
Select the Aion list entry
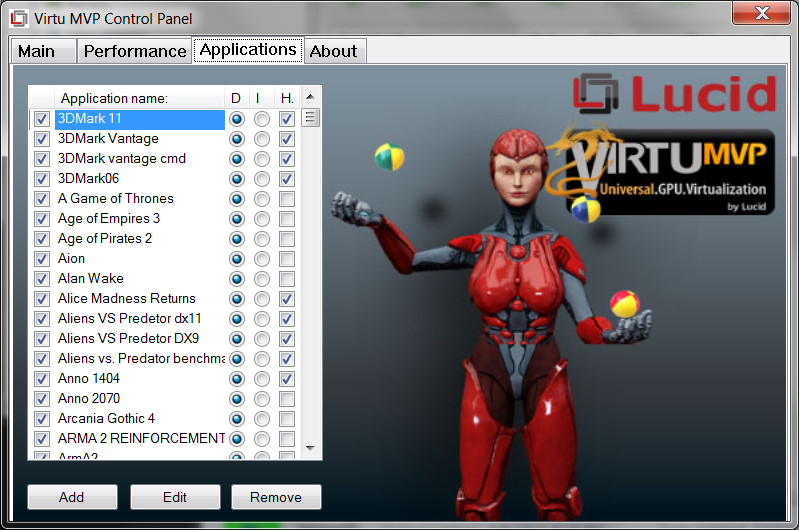click(x=140, y=258)
